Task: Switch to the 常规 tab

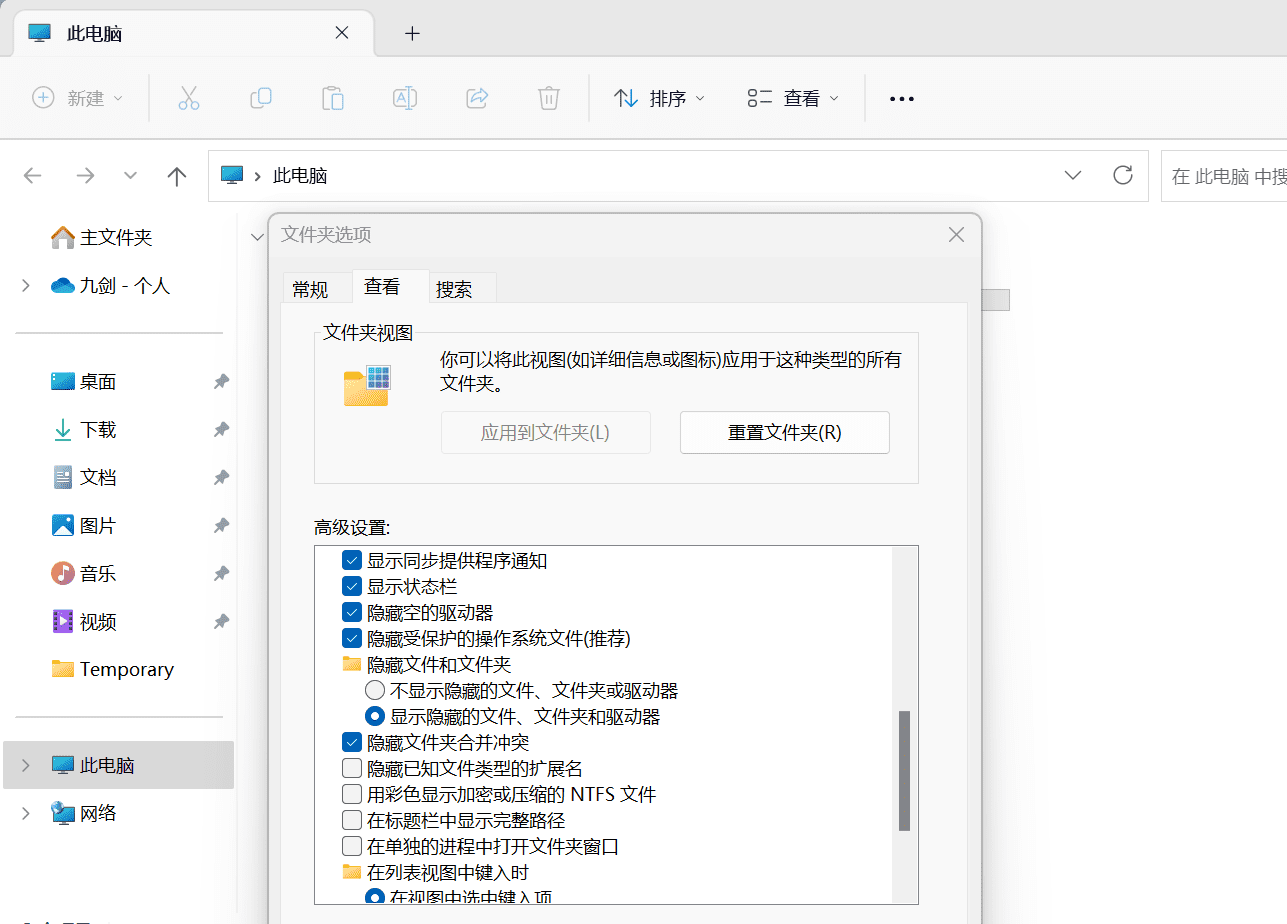Action: 309,288
